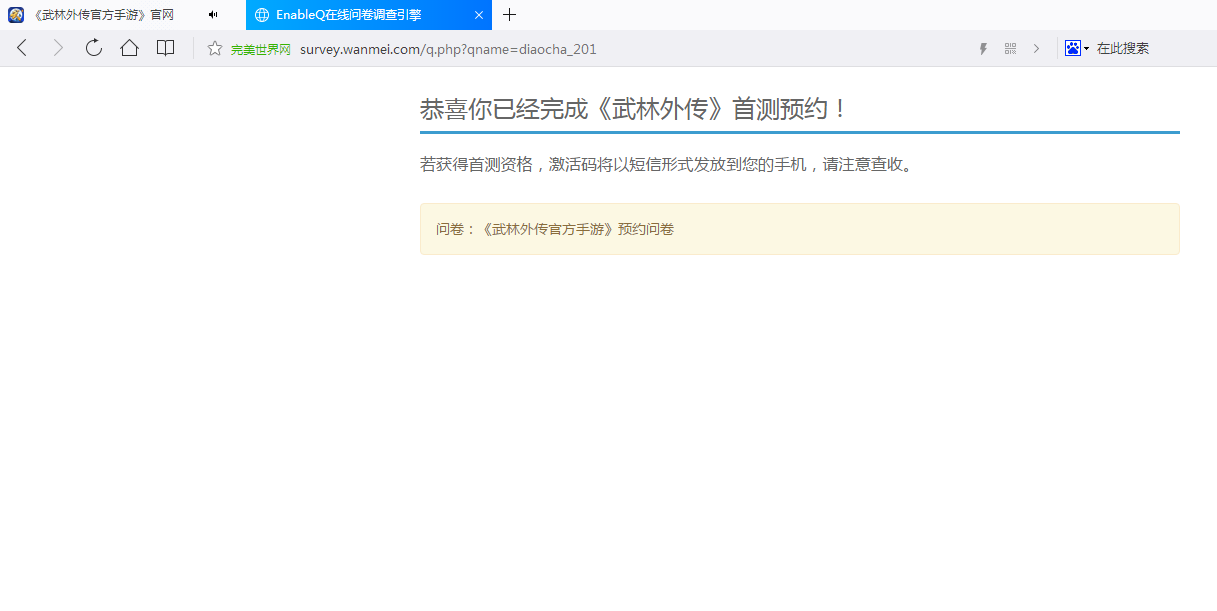Click the 完美世界网 site identity label
1217x611 pixels.
coord(260,49)
